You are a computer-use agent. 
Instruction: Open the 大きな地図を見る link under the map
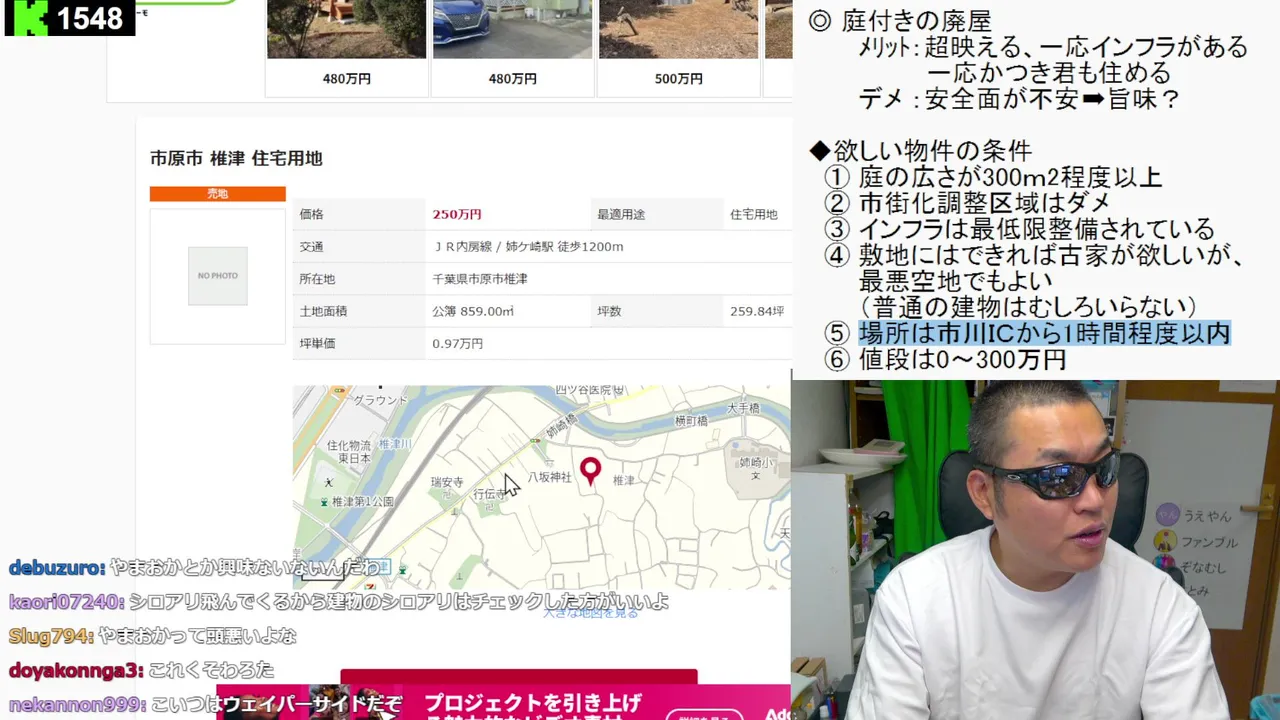(x=590, y=613)
